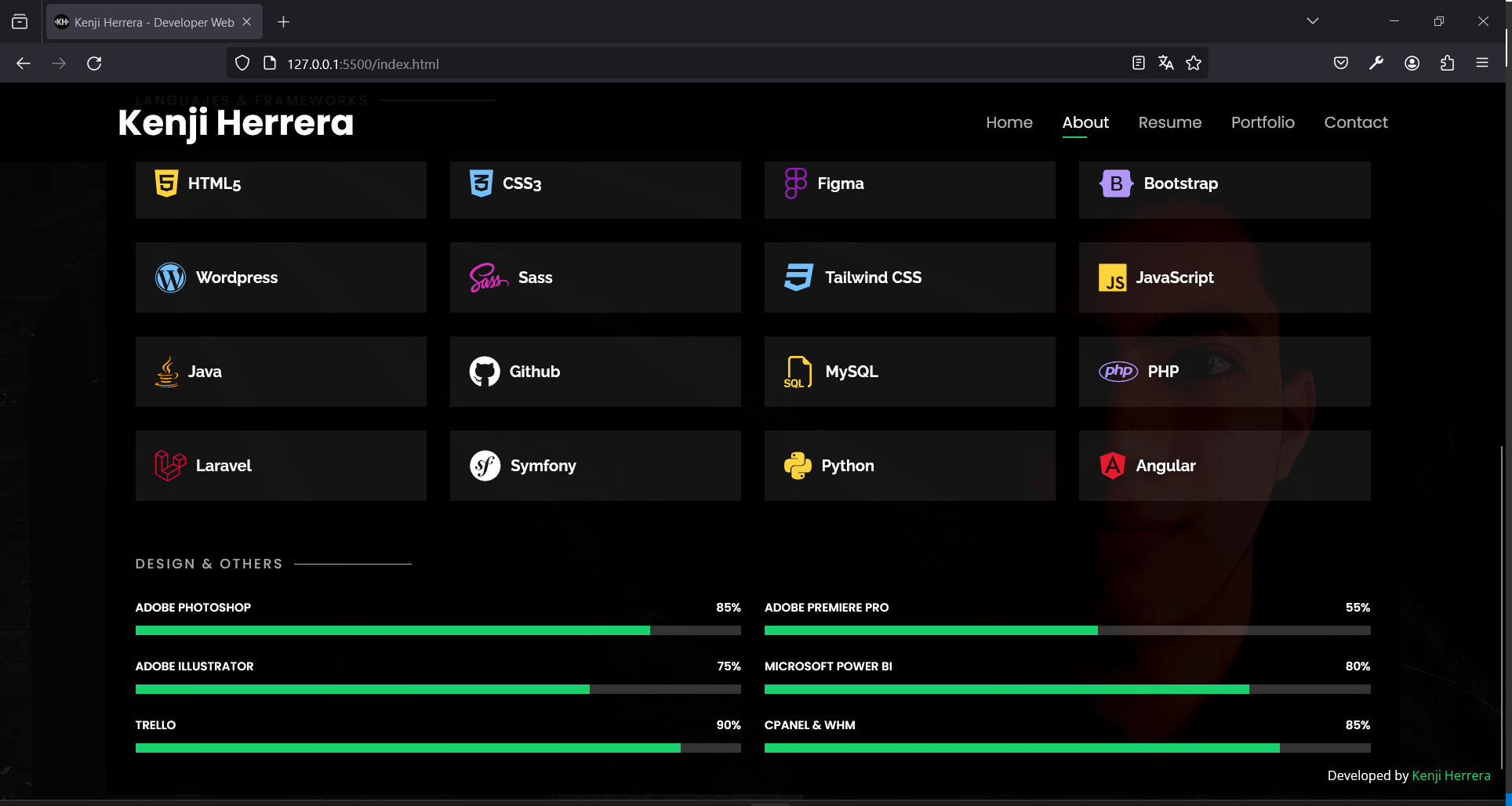
Task: Open the translate page icon
Action: pos(1166,64)
